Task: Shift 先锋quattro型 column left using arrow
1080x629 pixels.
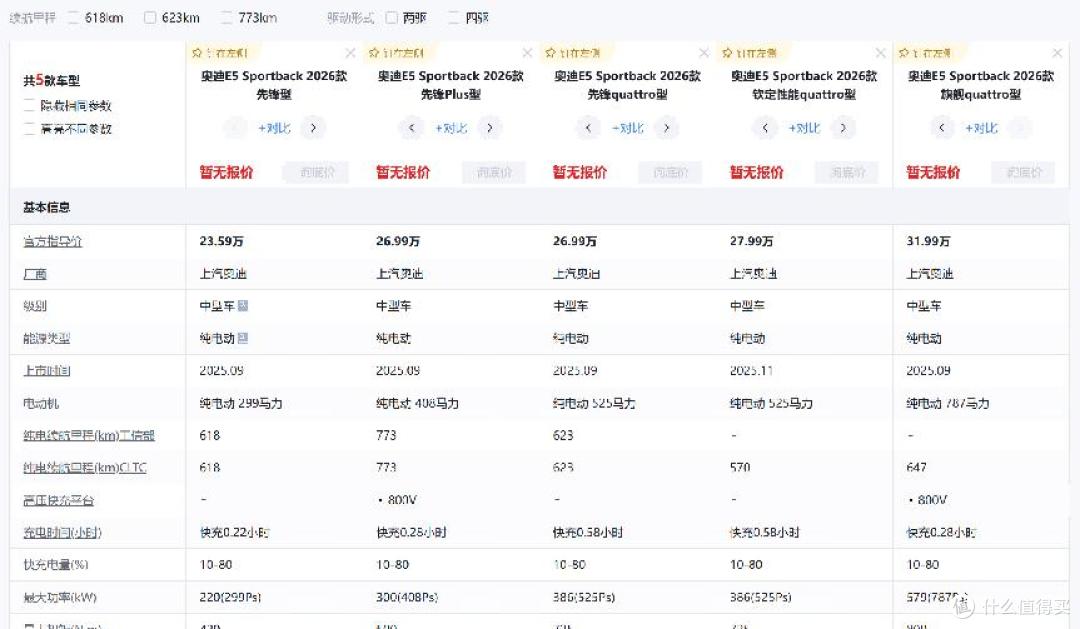Action: 588,127
